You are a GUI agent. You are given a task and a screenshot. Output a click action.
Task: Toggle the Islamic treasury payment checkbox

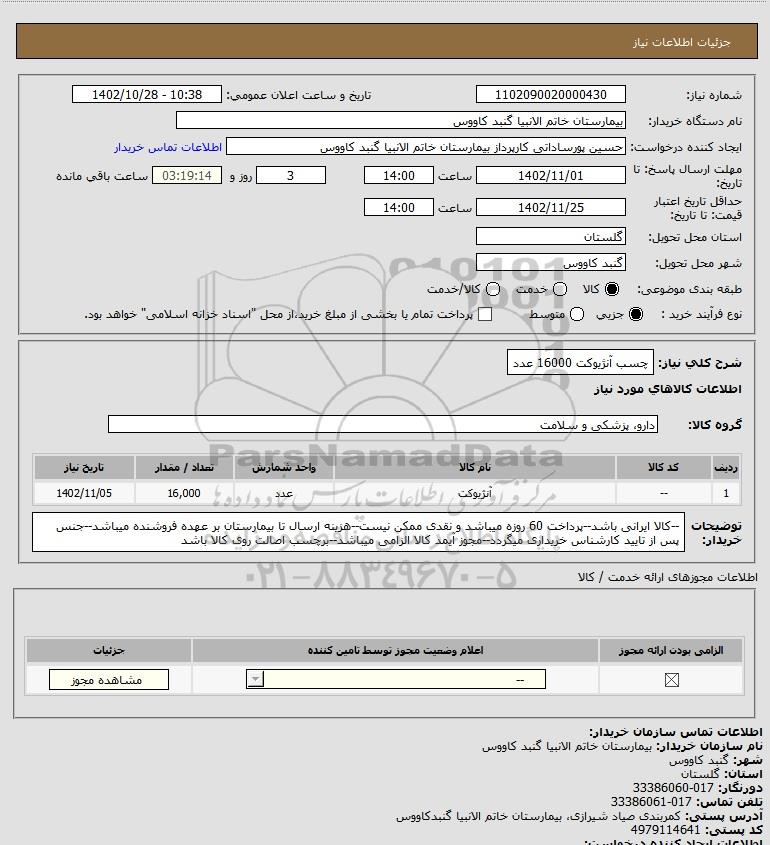485,314
